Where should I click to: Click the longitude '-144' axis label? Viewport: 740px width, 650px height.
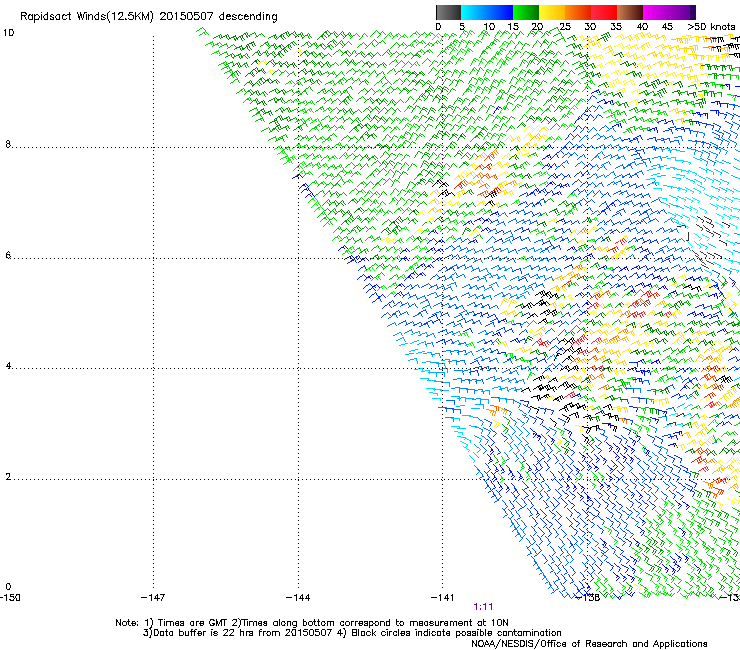298,598
